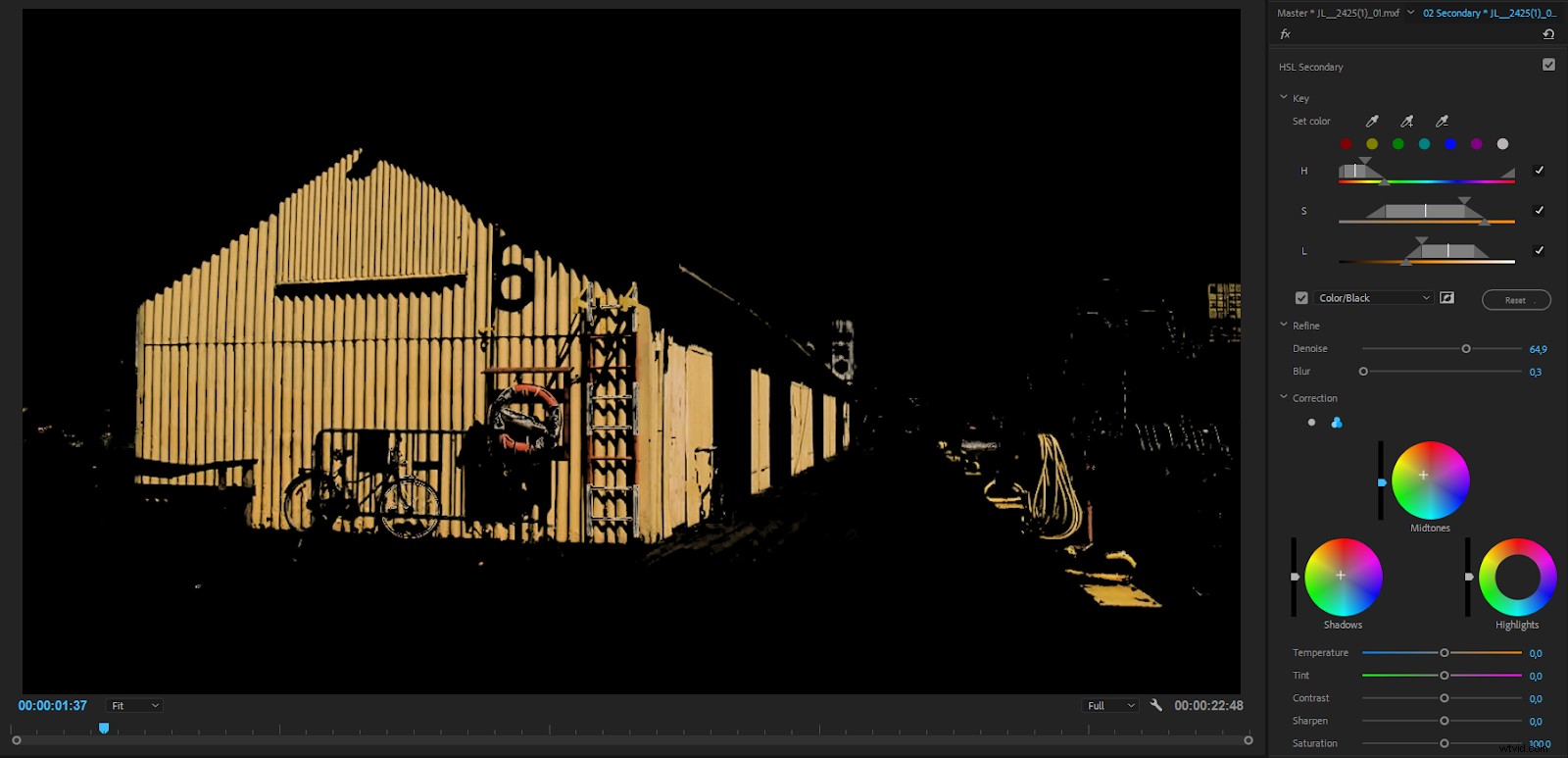Select the remove-color eyedropper (minus)
This screenshot has height=758, width=1568.
1442,122
